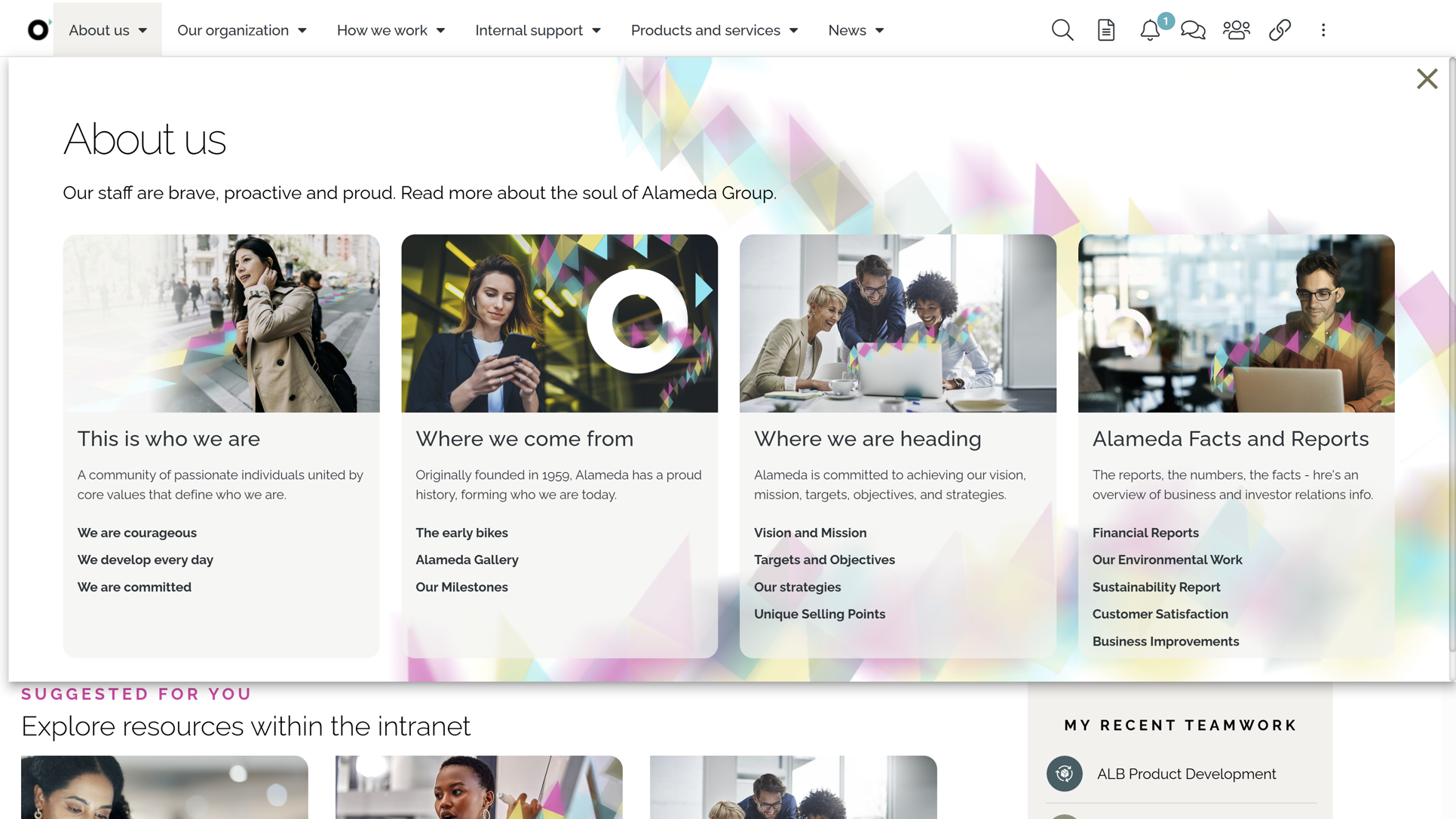Go to We develop every day
1456x819 pixels.
click(145, 560)
